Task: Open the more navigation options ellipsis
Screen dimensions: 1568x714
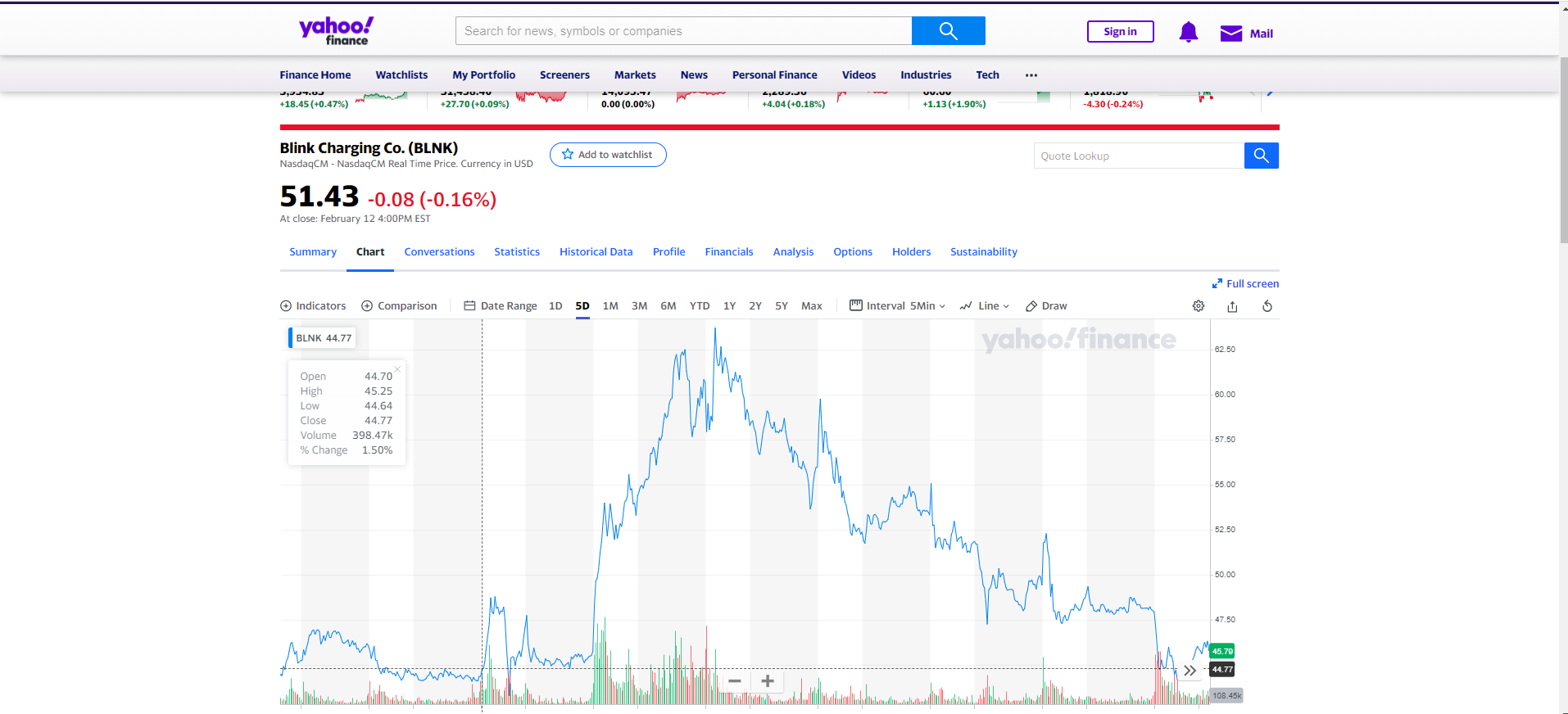Action: pos(1031,75)
